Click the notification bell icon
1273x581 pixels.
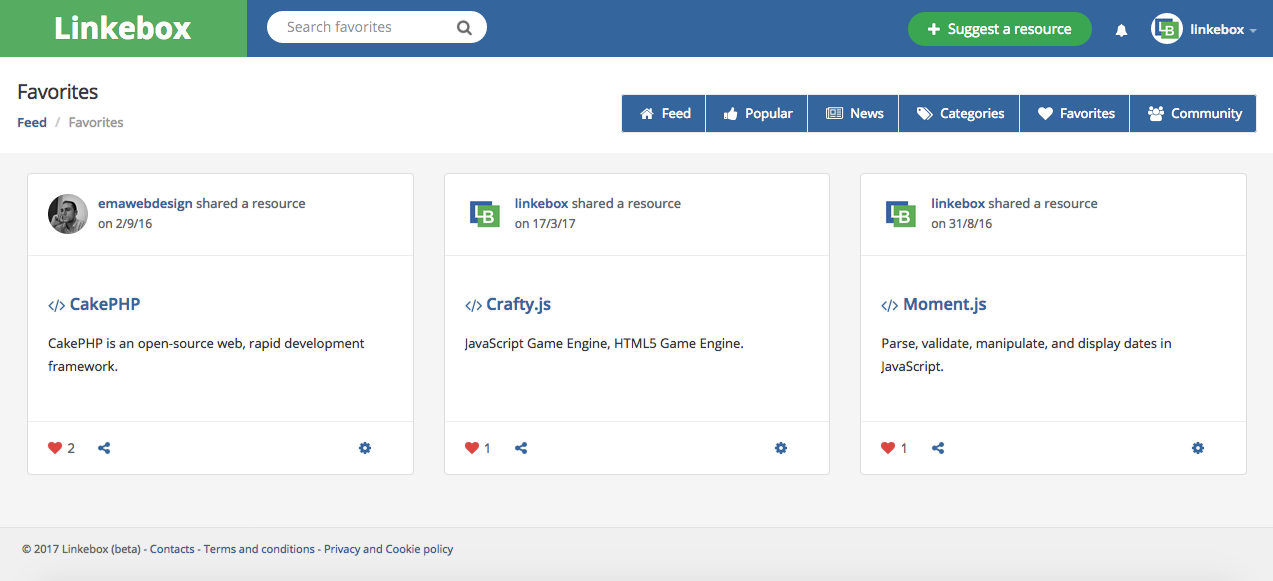[1120, 29]
